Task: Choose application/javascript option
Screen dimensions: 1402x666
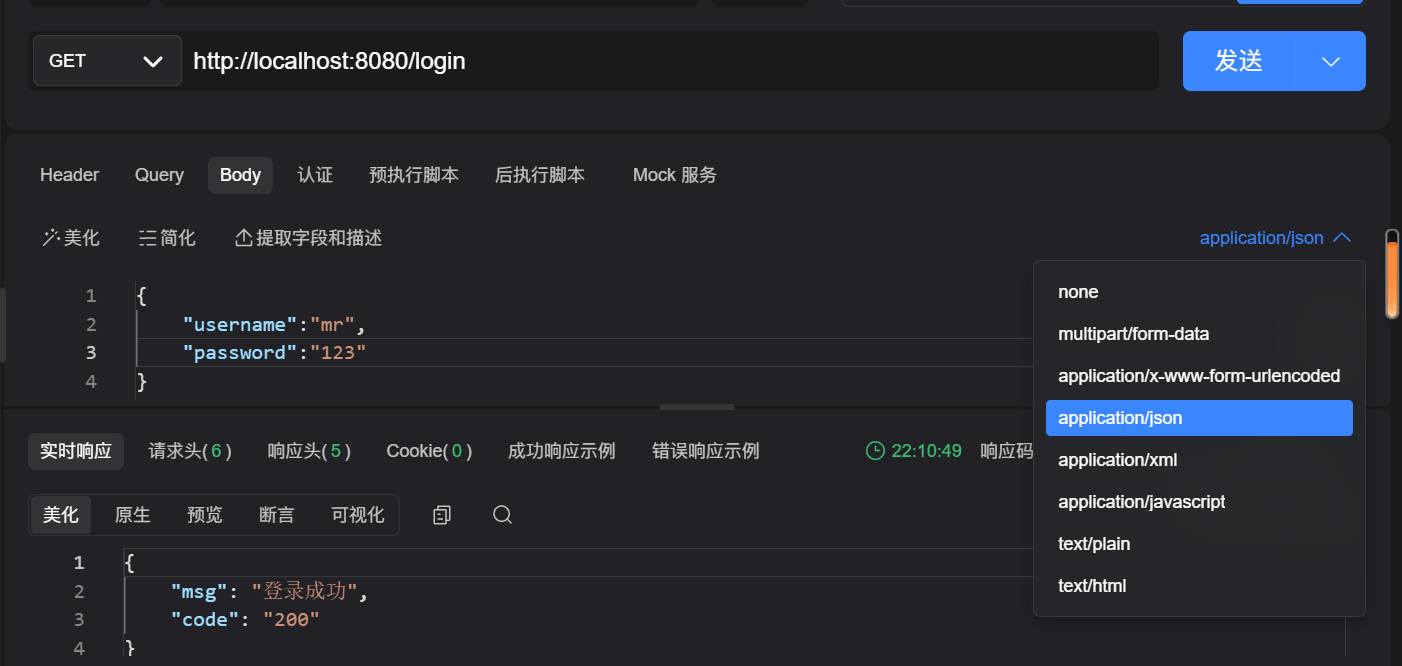Action: coord(1199,502)
